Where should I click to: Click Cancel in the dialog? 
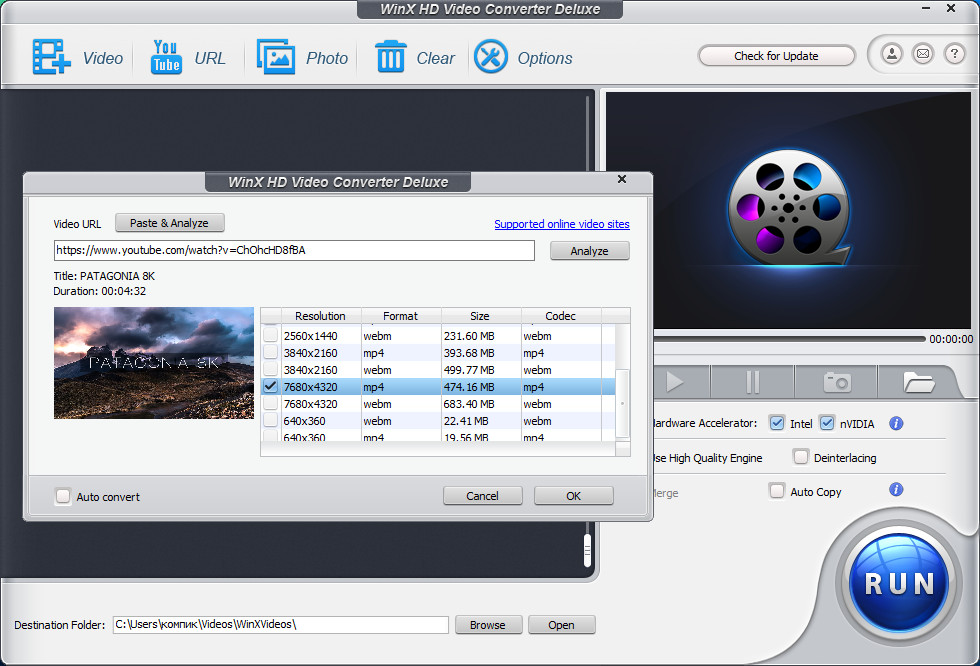(x=482, y=496)
